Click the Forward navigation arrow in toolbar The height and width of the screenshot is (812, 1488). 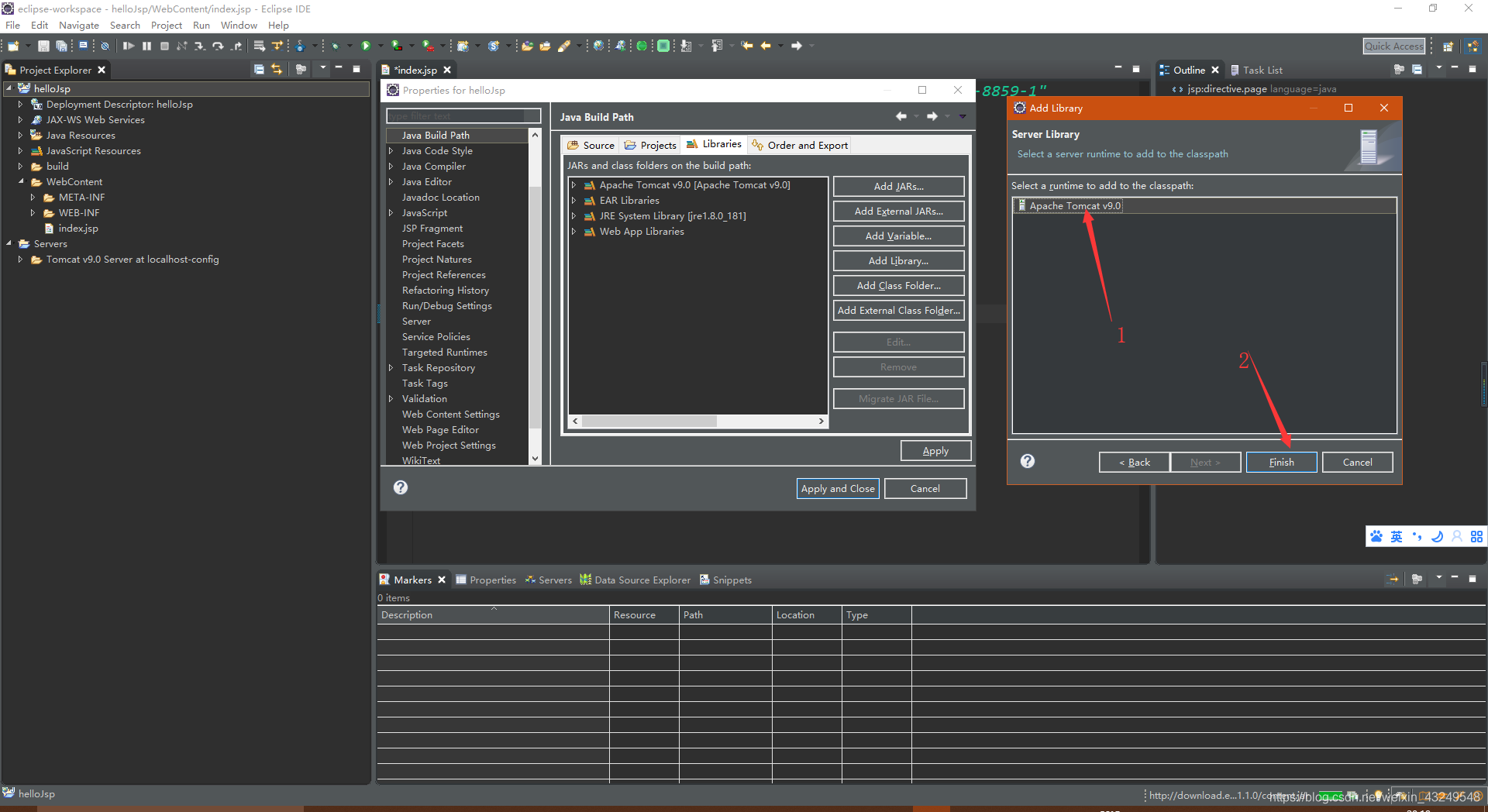[796, 46]
